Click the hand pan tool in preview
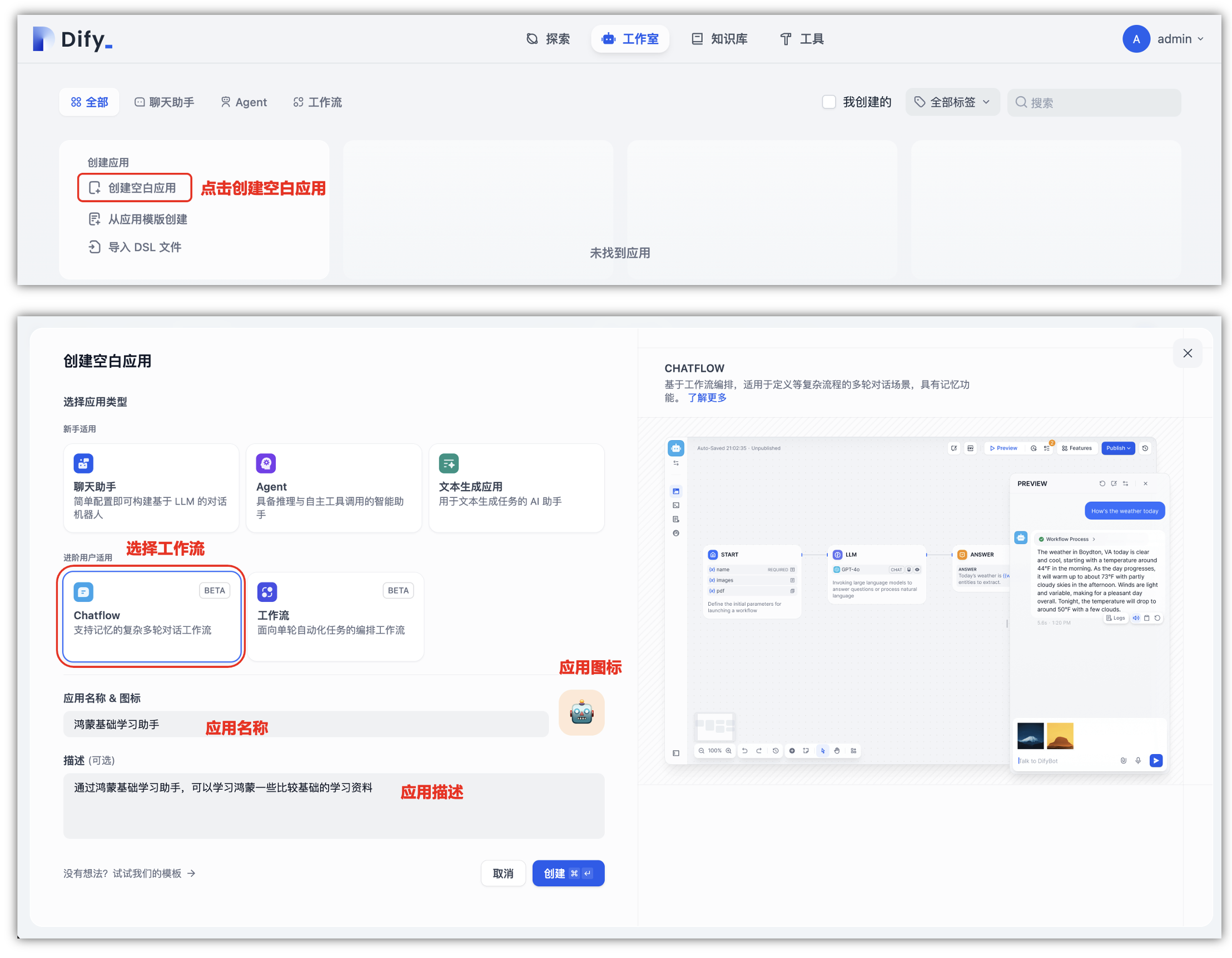The height and width of the screenshot is (958, 1232). tap(837, 751)
